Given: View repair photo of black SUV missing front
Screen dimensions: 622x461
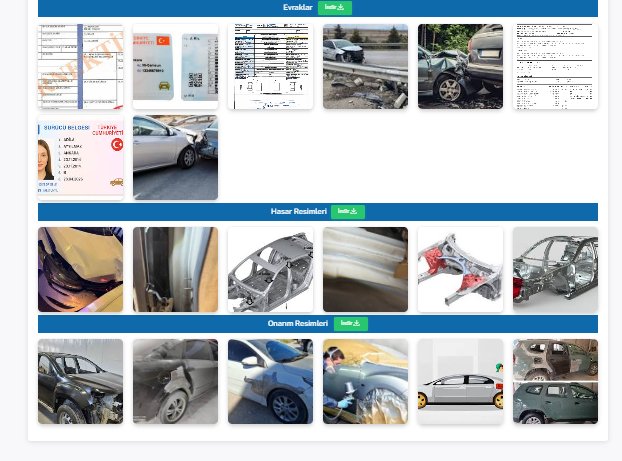Looking at the screenshot, I should pos(81,381).
